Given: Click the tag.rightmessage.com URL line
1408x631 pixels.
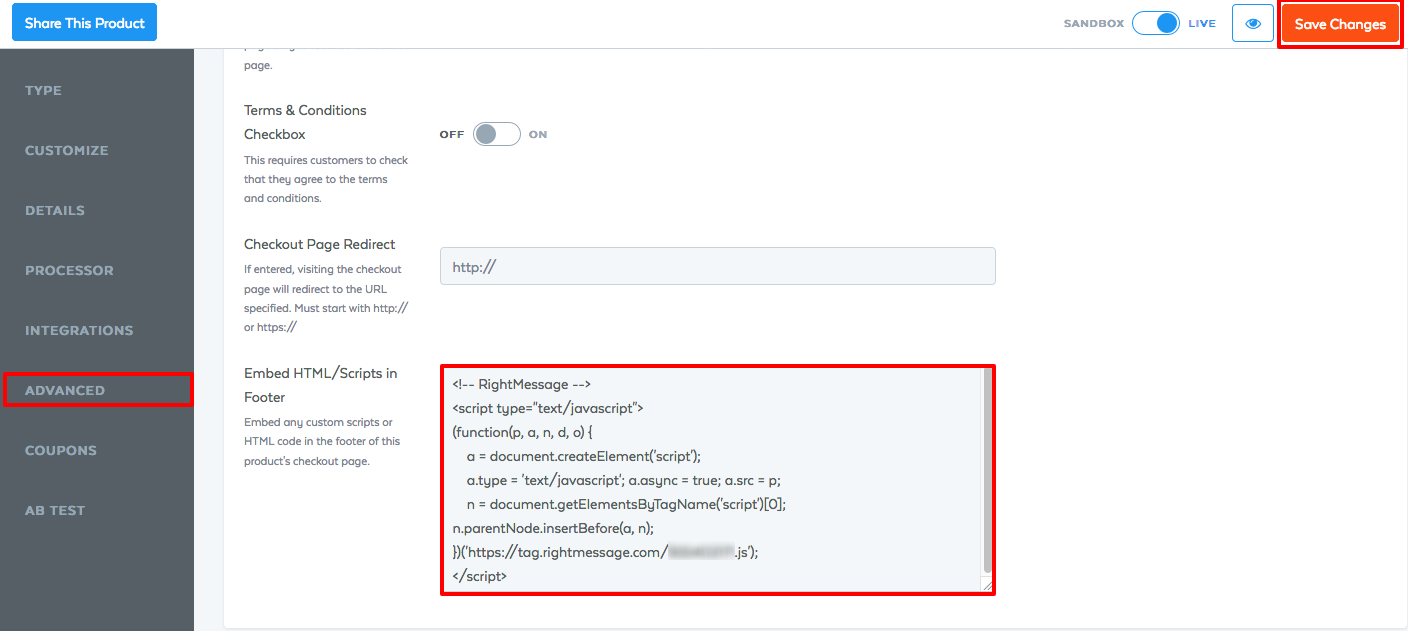Looking at the screenshot, I should 605,552.
